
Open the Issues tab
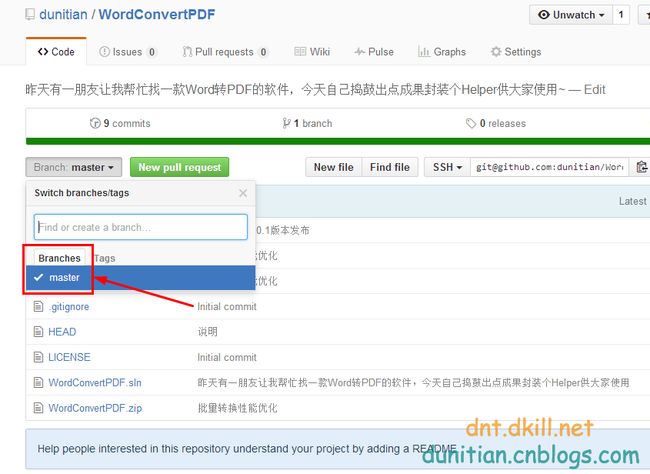pyautogui.click(x=128, y=52)
